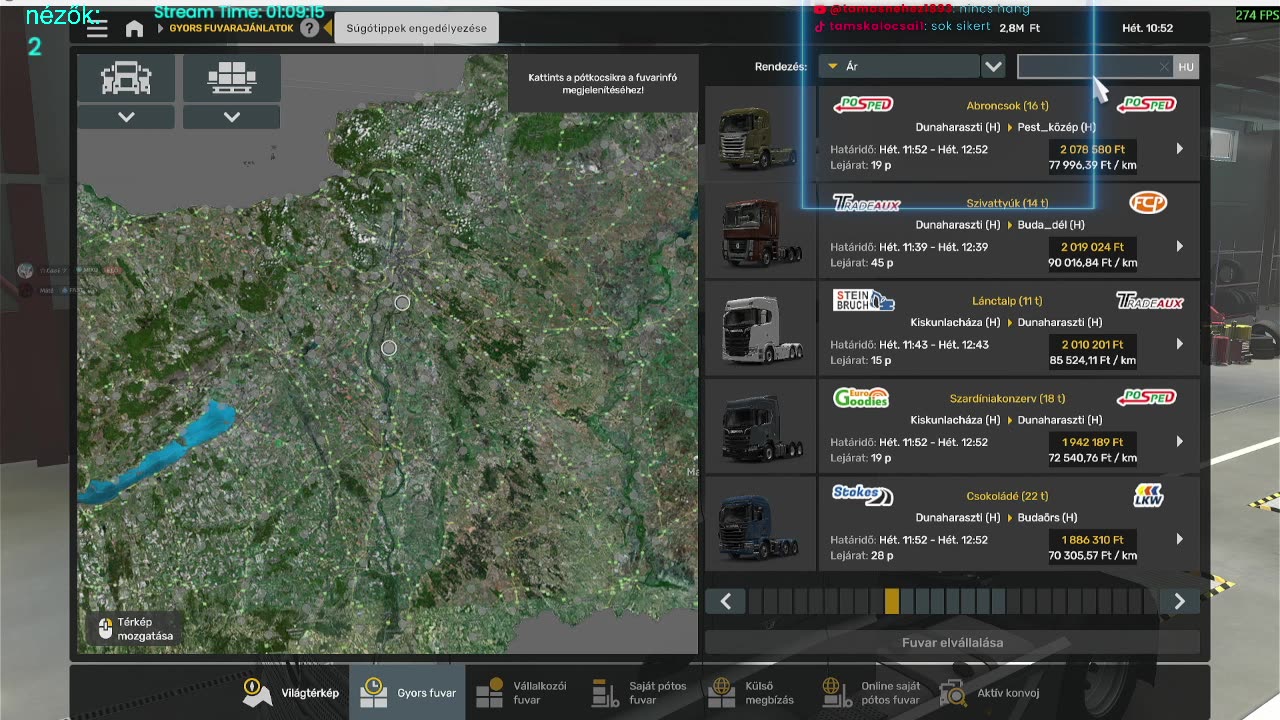Click the home icon in top bar
1280x720 pixels.
(134, 29)
